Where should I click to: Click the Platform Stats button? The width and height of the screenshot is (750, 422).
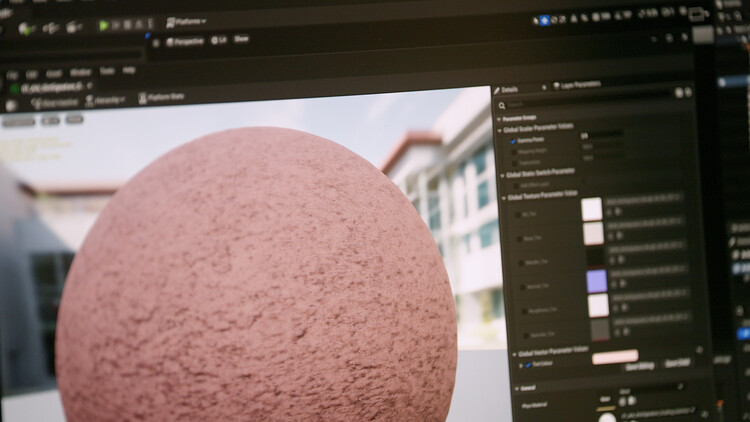coord(161,98)
